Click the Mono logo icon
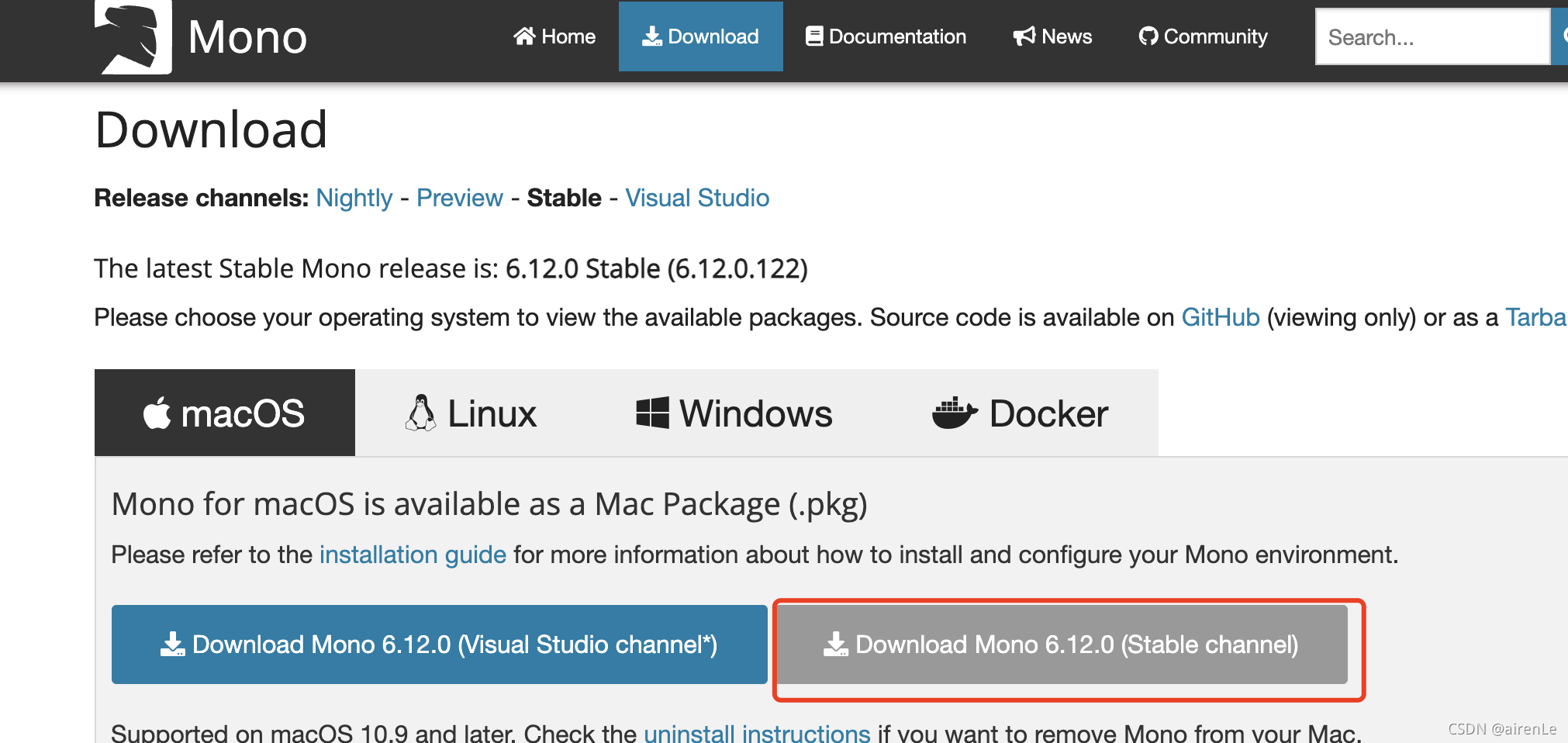 tap(133, 37)
